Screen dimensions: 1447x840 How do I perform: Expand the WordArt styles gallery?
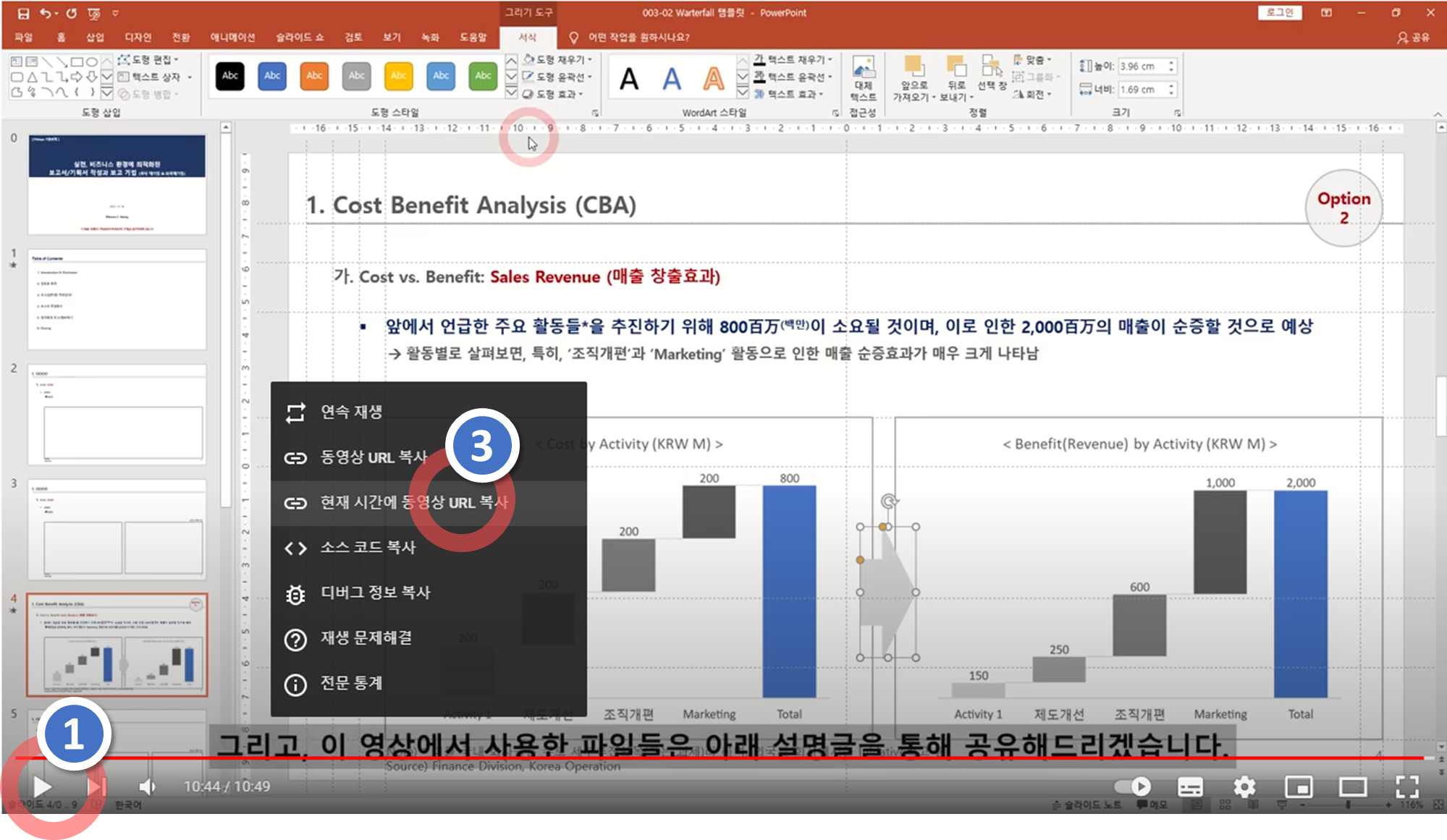(743, 93)
